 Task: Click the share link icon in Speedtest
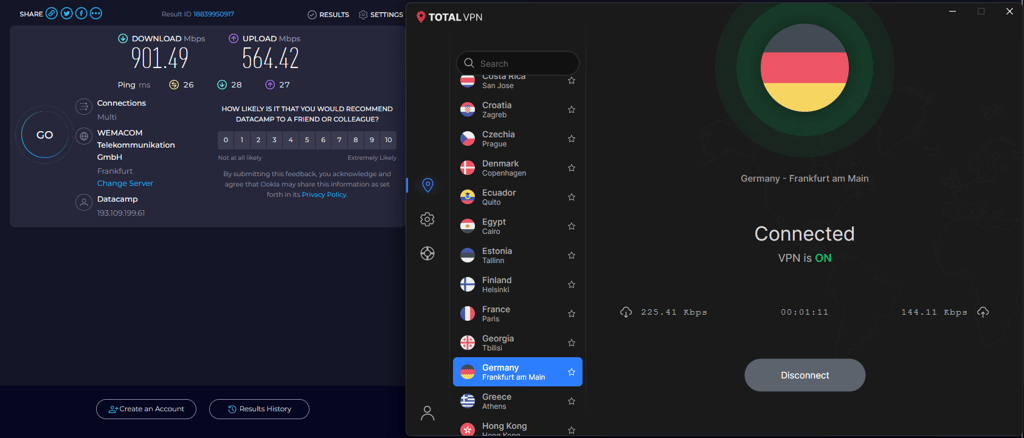[x=52, y=14]
